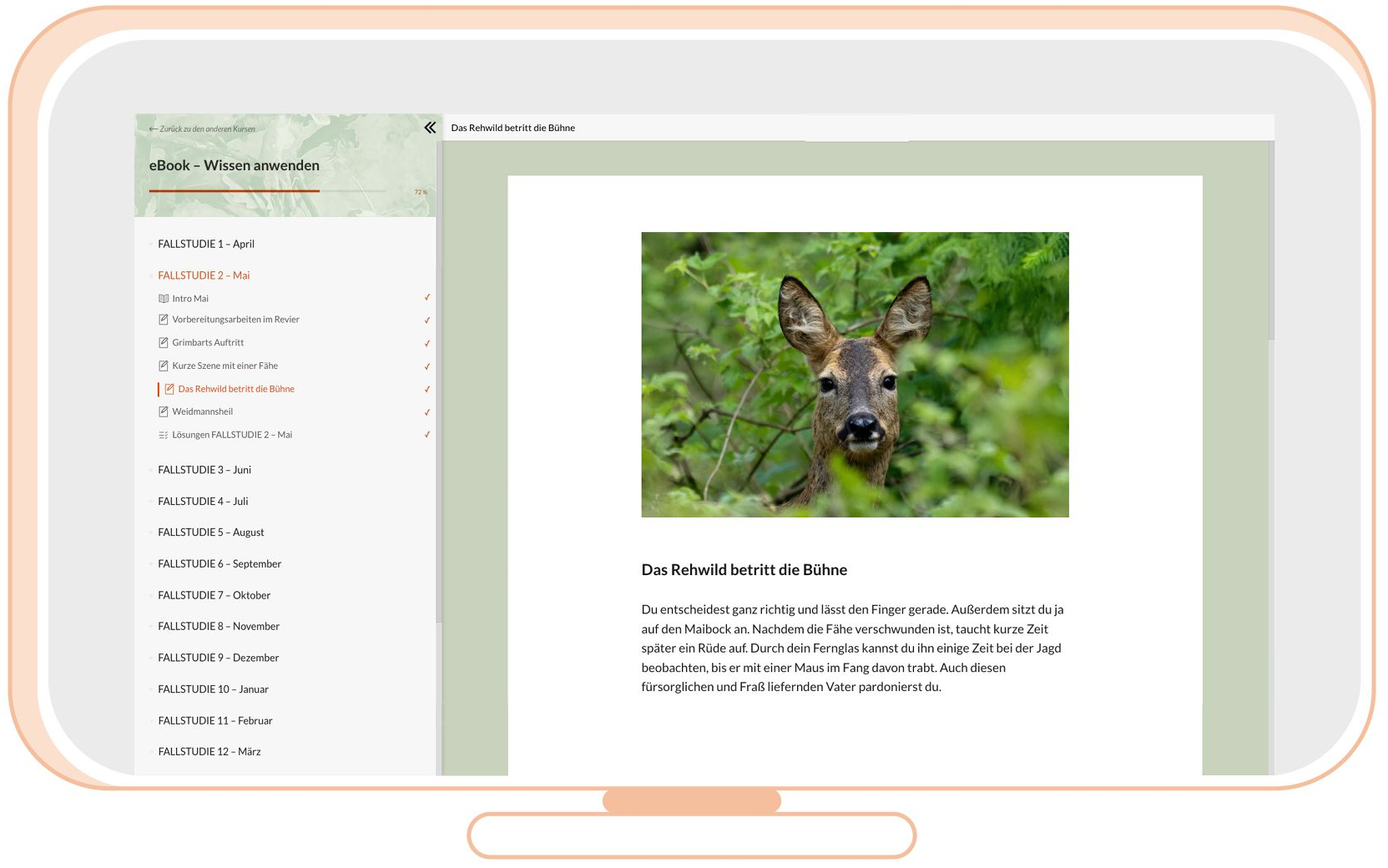Open Vorbereitungsarbeiten im Revier lesson
This screenshot has width=1388, height=868.
click(235, 320)
